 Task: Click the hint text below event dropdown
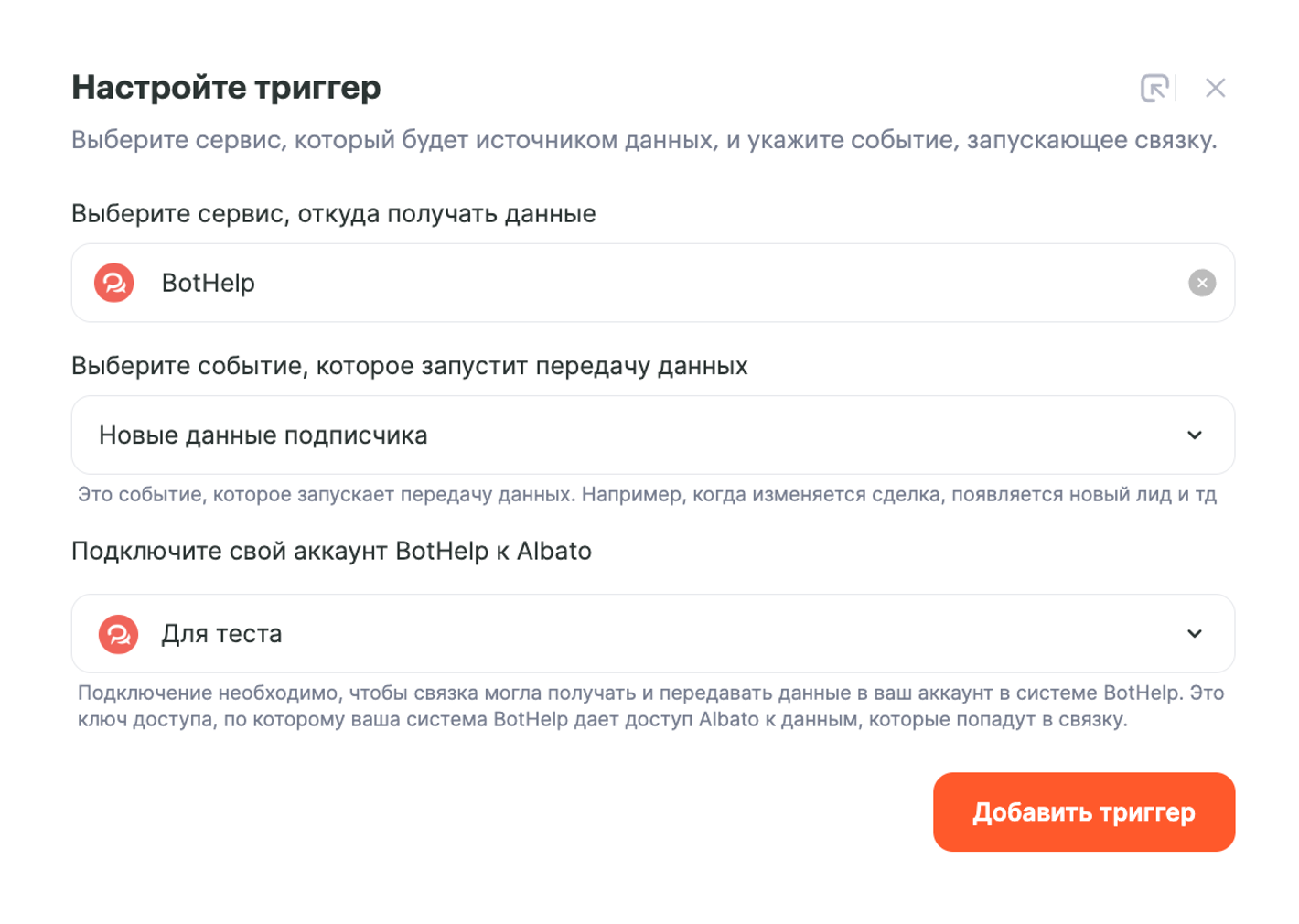pyautogui.click(x=647, y=495)
